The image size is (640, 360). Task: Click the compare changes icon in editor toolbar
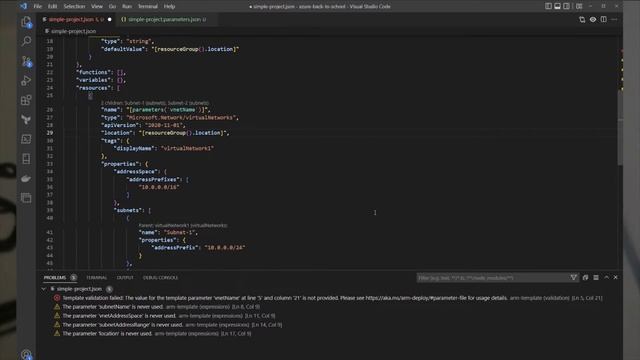[582, 19]
